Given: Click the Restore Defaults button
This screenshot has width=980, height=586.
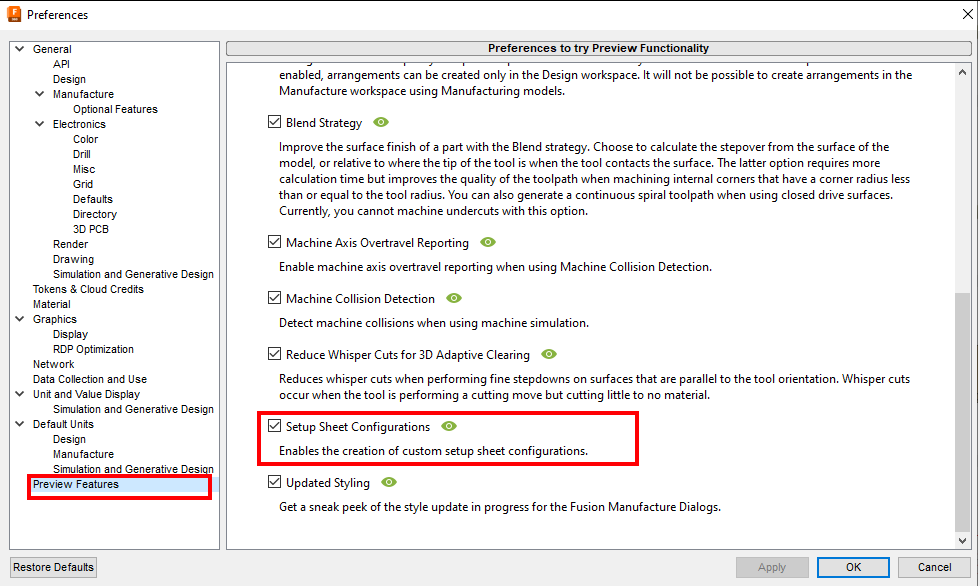Looking at the screenshot, I should point(52,567).
